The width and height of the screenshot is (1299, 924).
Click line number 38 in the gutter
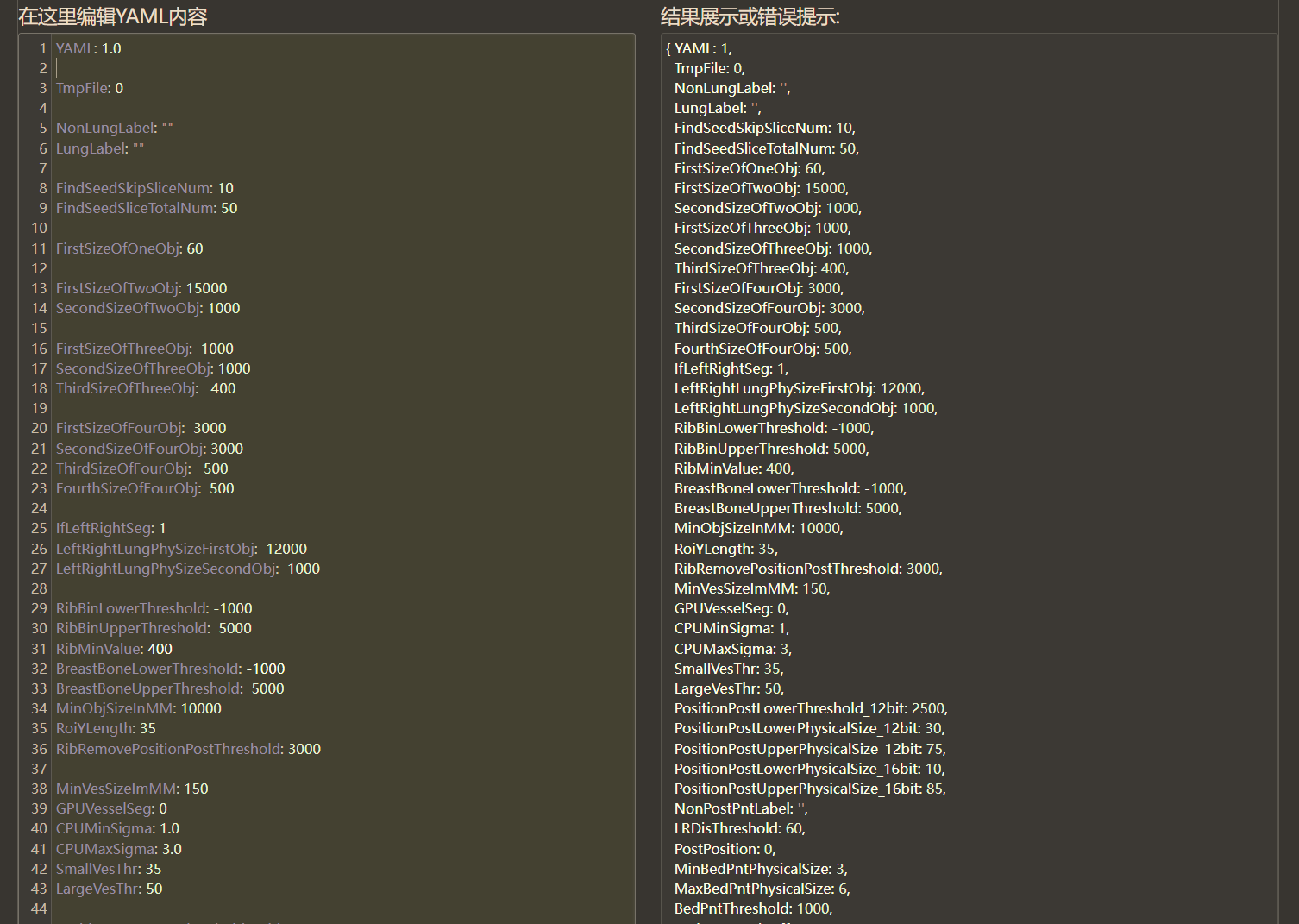coord(39,789)
